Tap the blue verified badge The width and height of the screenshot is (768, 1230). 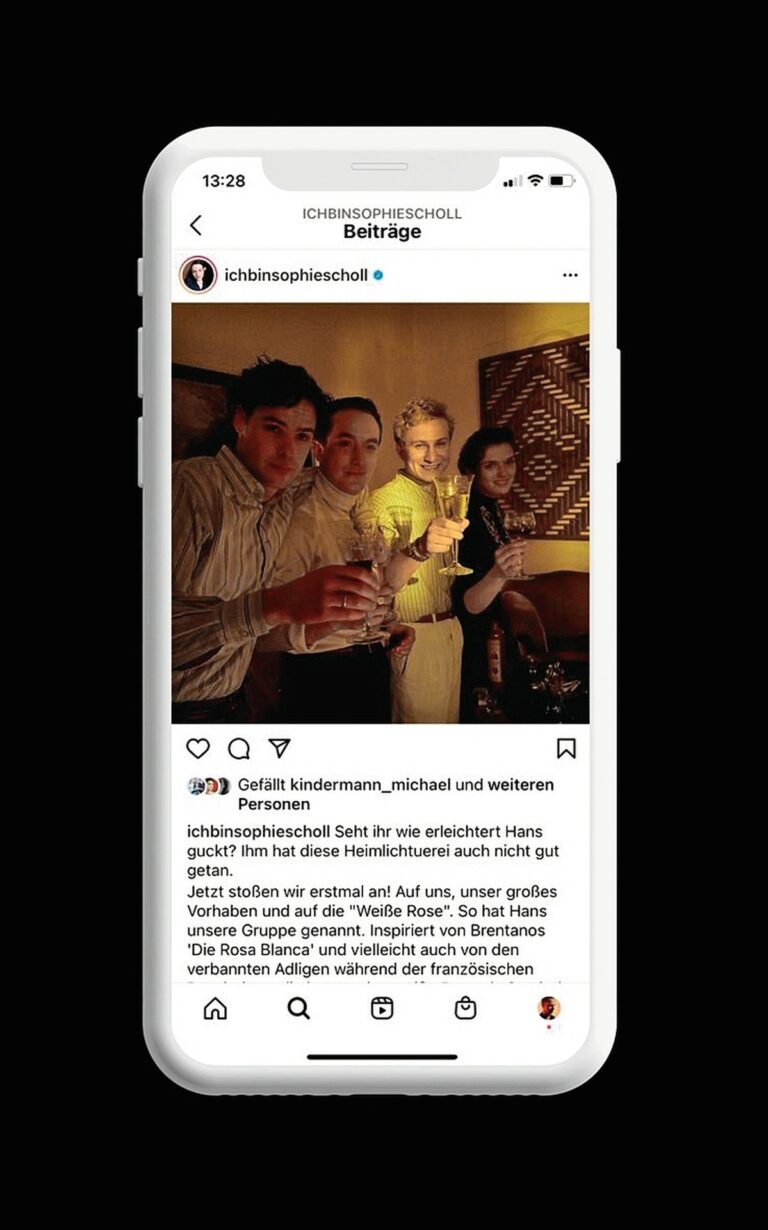[x=378, y=275]
